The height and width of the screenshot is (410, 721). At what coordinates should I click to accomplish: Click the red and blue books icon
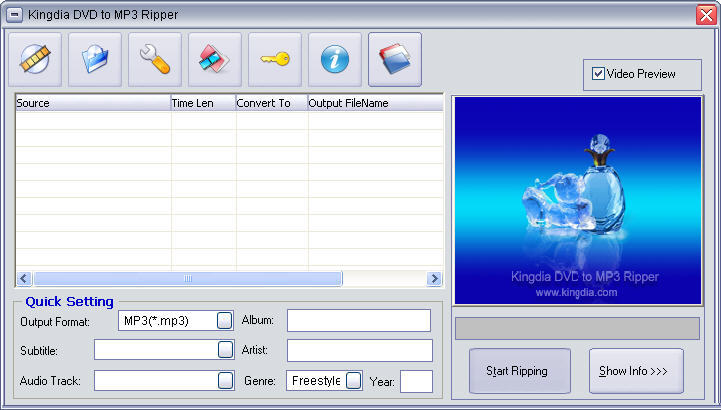coord(395,59)
